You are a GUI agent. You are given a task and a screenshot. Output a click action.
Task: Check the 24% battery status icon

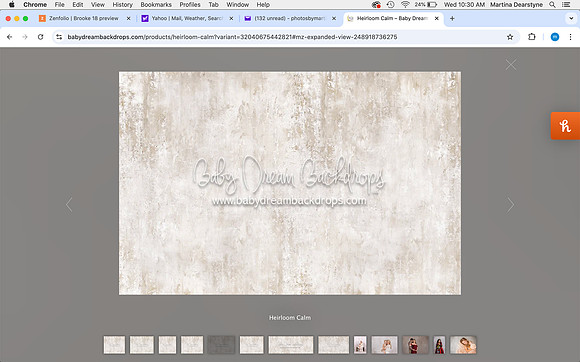[x=426, y=4]
